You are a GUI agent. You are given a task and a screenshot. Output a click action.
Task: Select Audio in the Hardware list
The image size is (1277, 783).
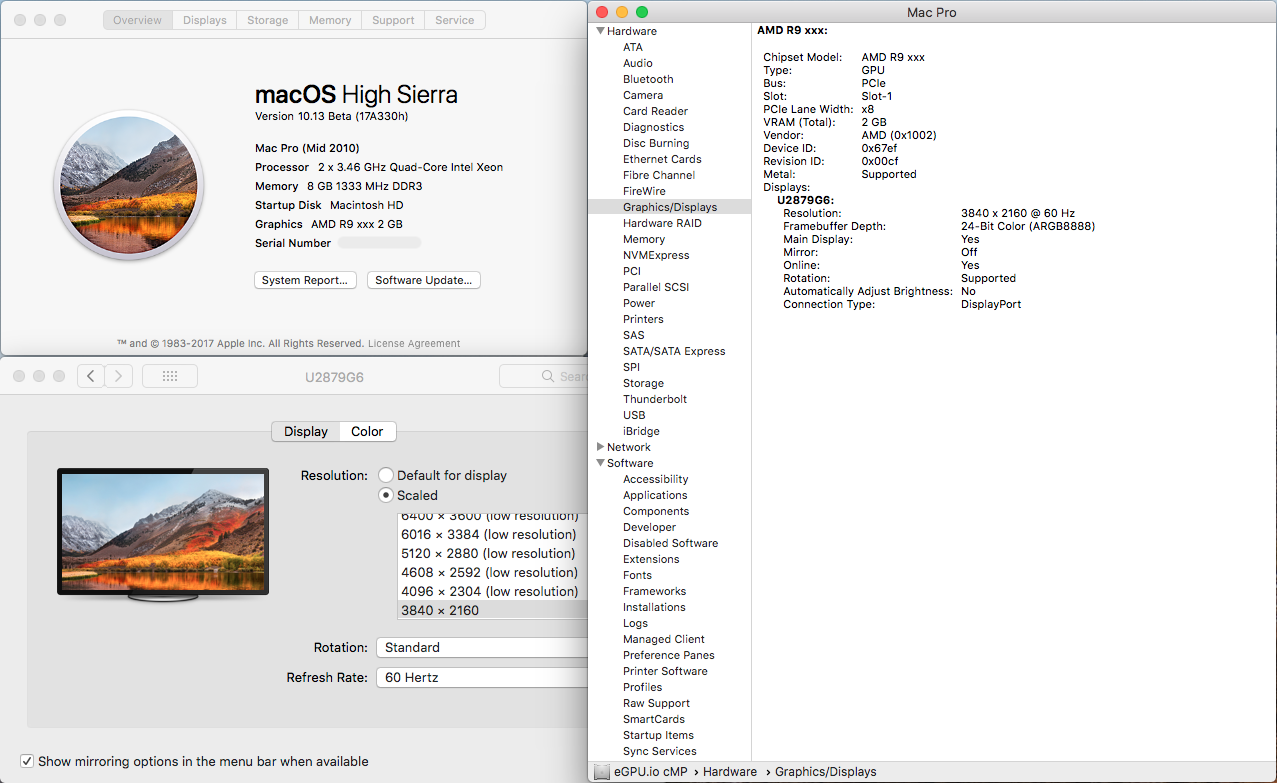tap(638, 63)
